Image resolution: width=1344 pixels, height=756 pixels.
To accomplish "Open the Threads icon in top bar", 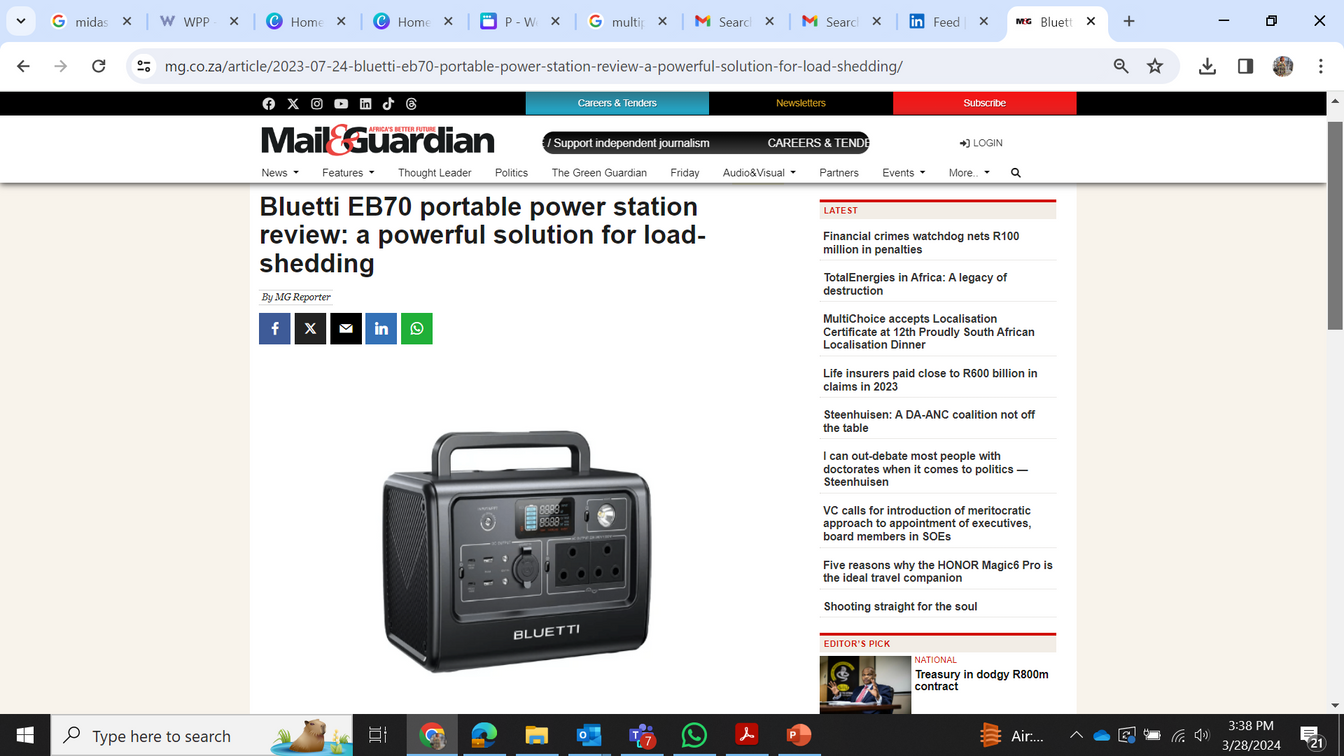I will pos(411,104).
